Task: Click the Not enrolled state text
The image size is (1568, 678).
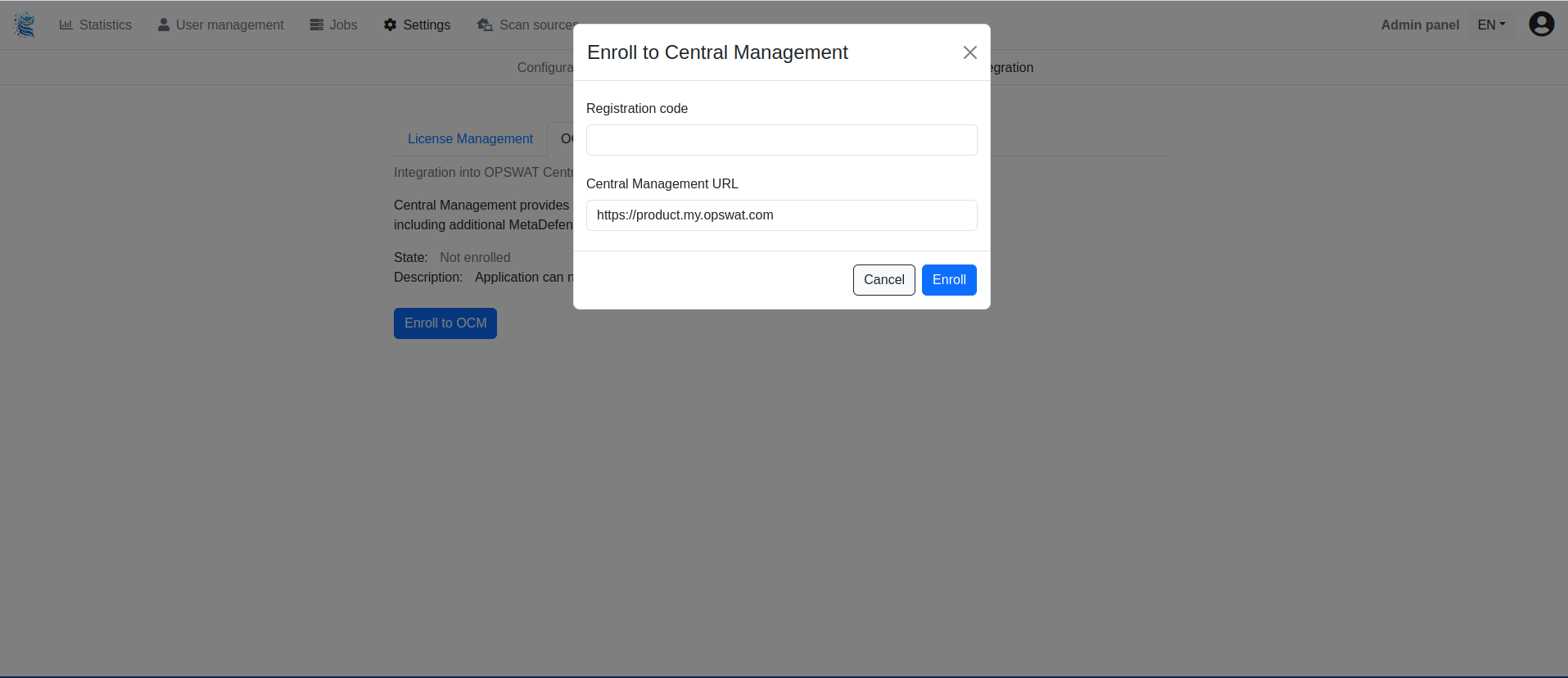Action: click(475, 257)
